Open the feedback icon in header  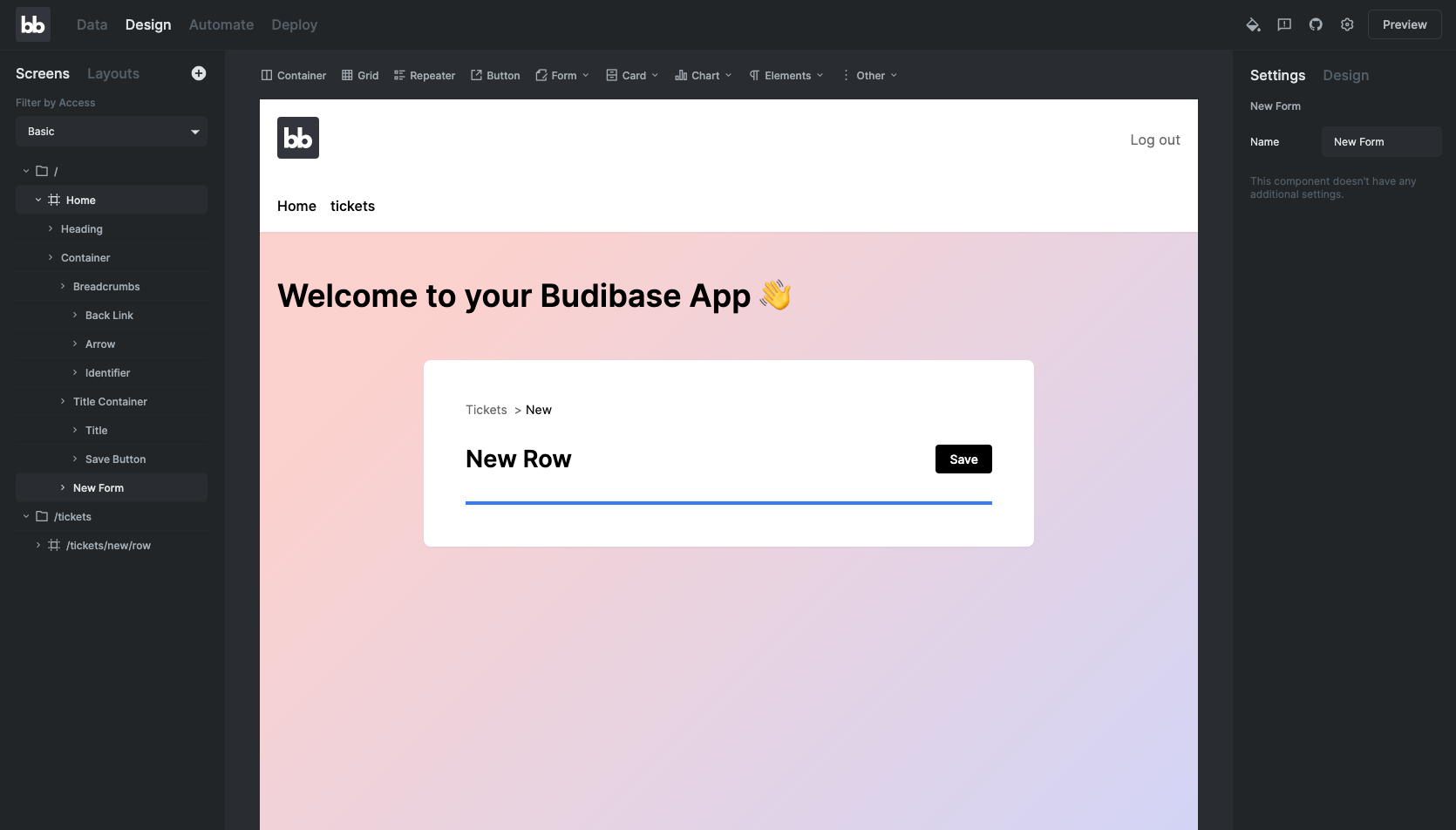coord(1284,24)
